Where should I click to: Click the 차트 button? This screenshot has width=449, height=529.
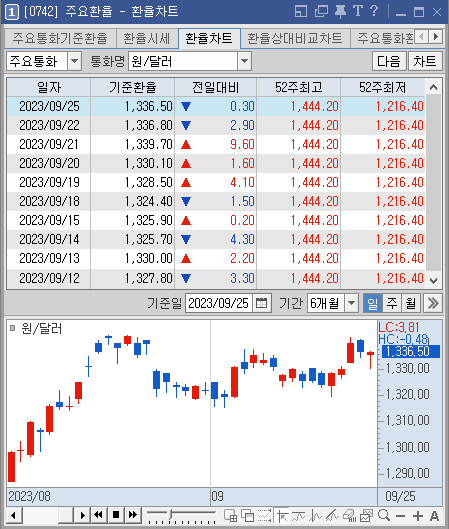[425, 61]
